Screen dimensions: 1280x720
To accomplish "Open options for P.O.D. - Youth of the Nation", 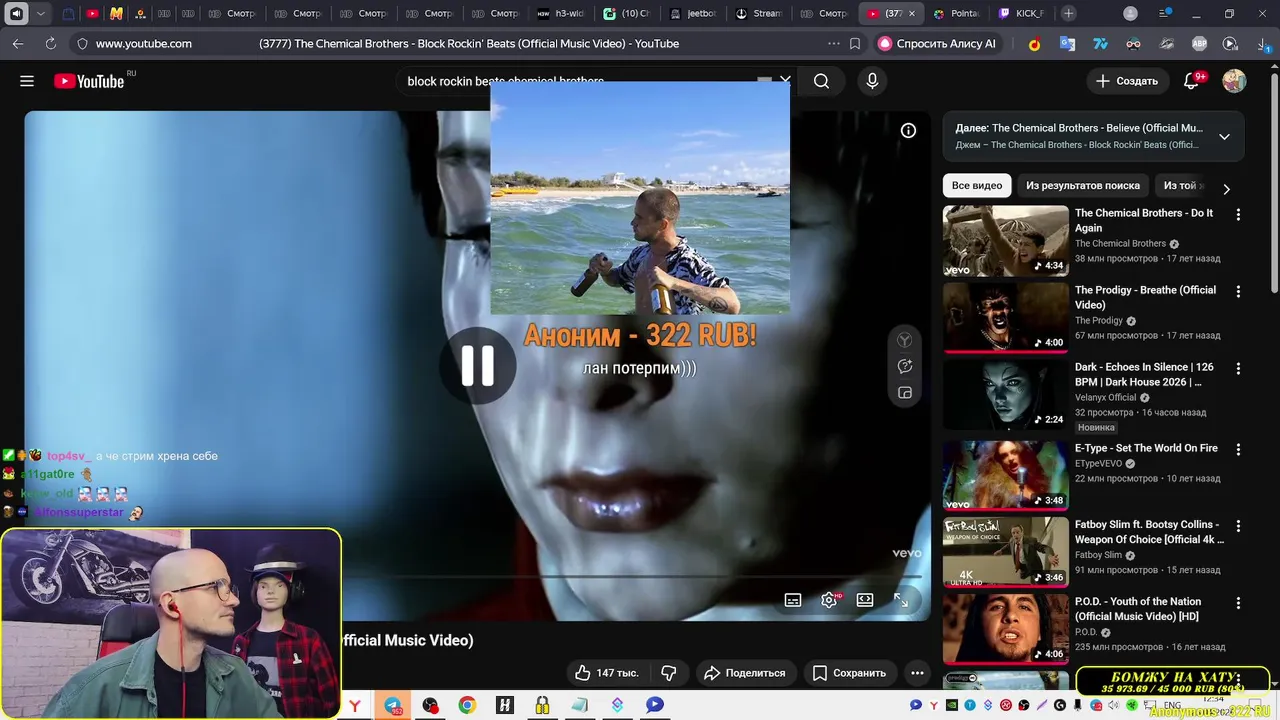I will click(x=1238, y=603).
